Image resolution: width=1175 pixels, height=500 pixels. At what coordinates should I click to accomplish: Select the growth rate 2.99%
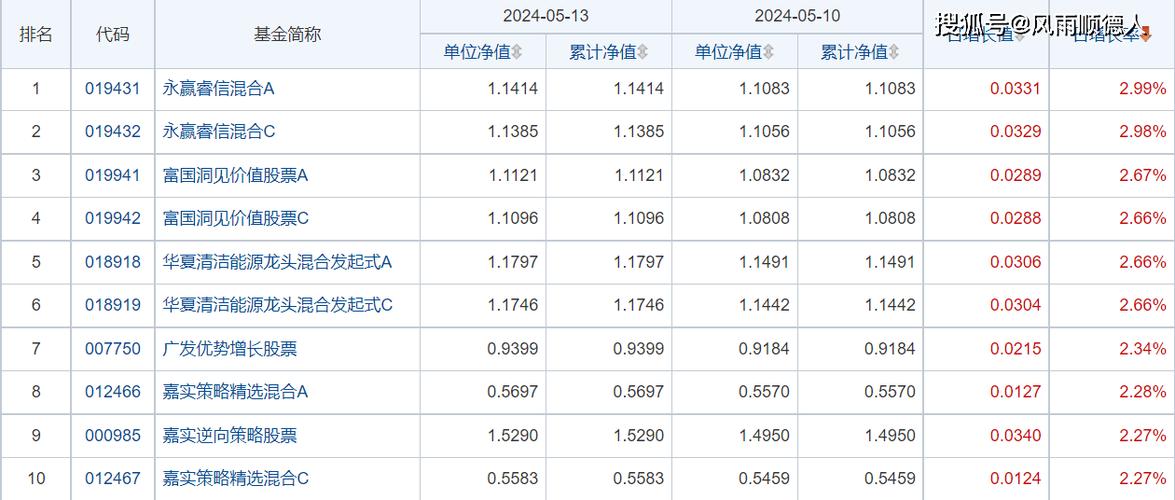click(1143, 88)
